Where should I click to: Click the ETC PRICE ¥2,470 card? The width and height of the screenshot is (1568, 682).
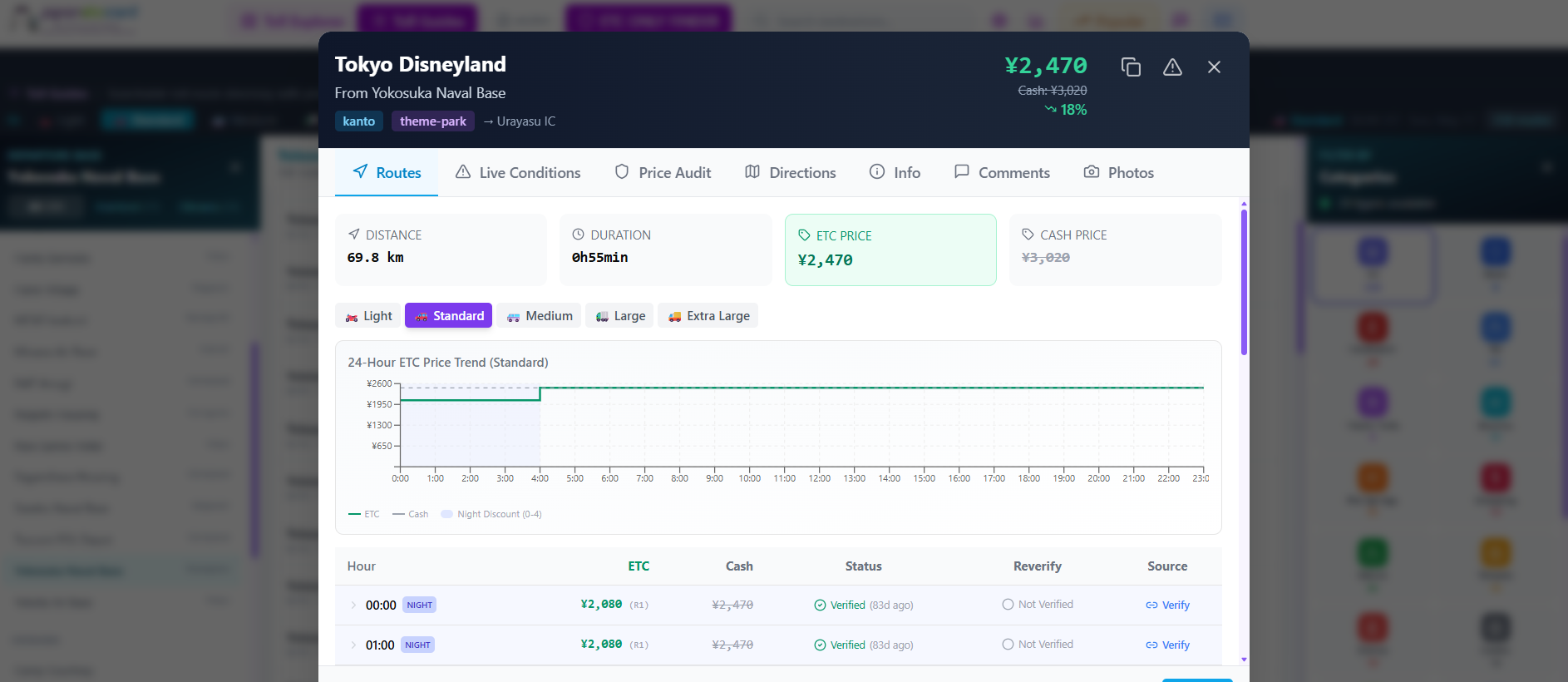point(890,250)
